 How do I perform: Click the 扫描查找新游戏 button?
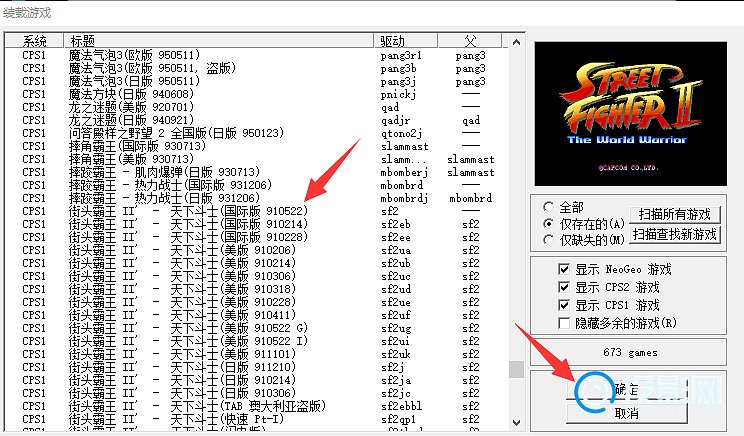[674, 234]
